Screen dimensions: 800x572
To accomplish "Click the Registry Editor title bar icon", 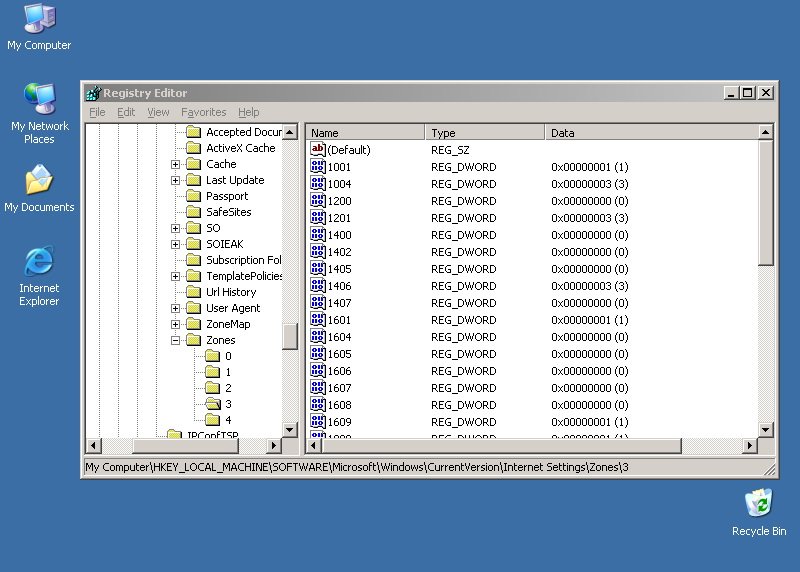I will coord(93,93).
